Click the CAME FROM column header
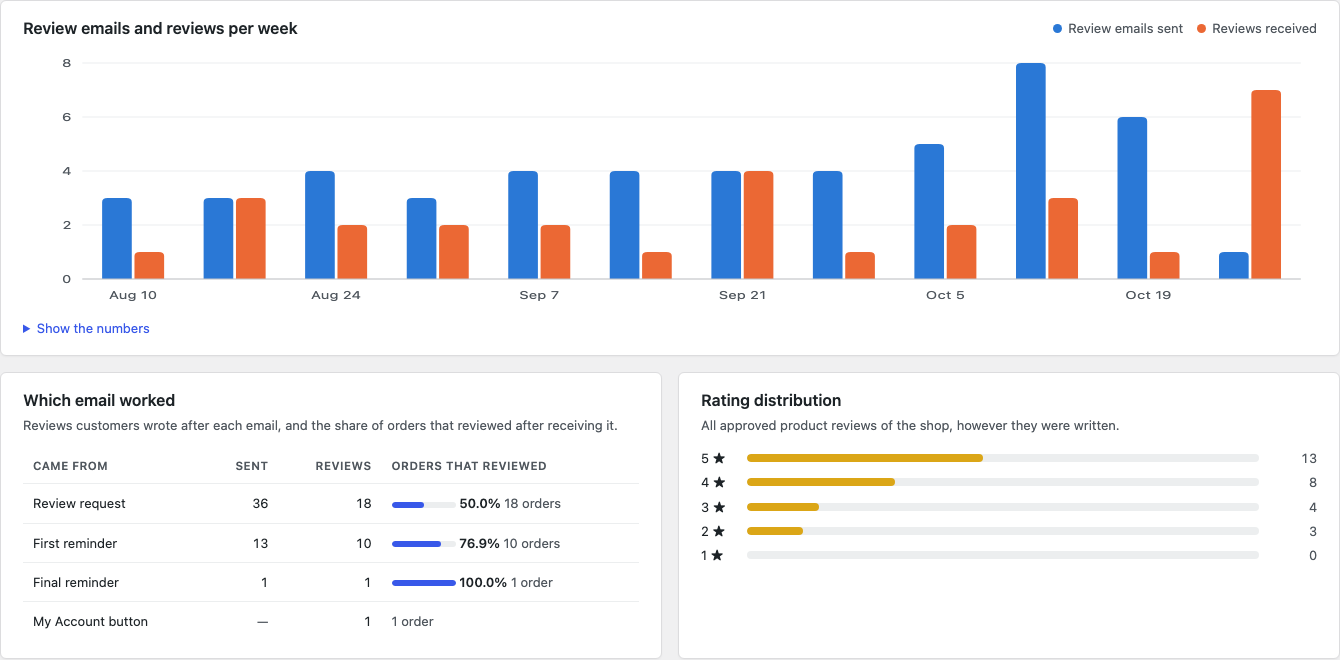Image resolution: width=1340 pixels, height=660 pixels. [70, 466]
